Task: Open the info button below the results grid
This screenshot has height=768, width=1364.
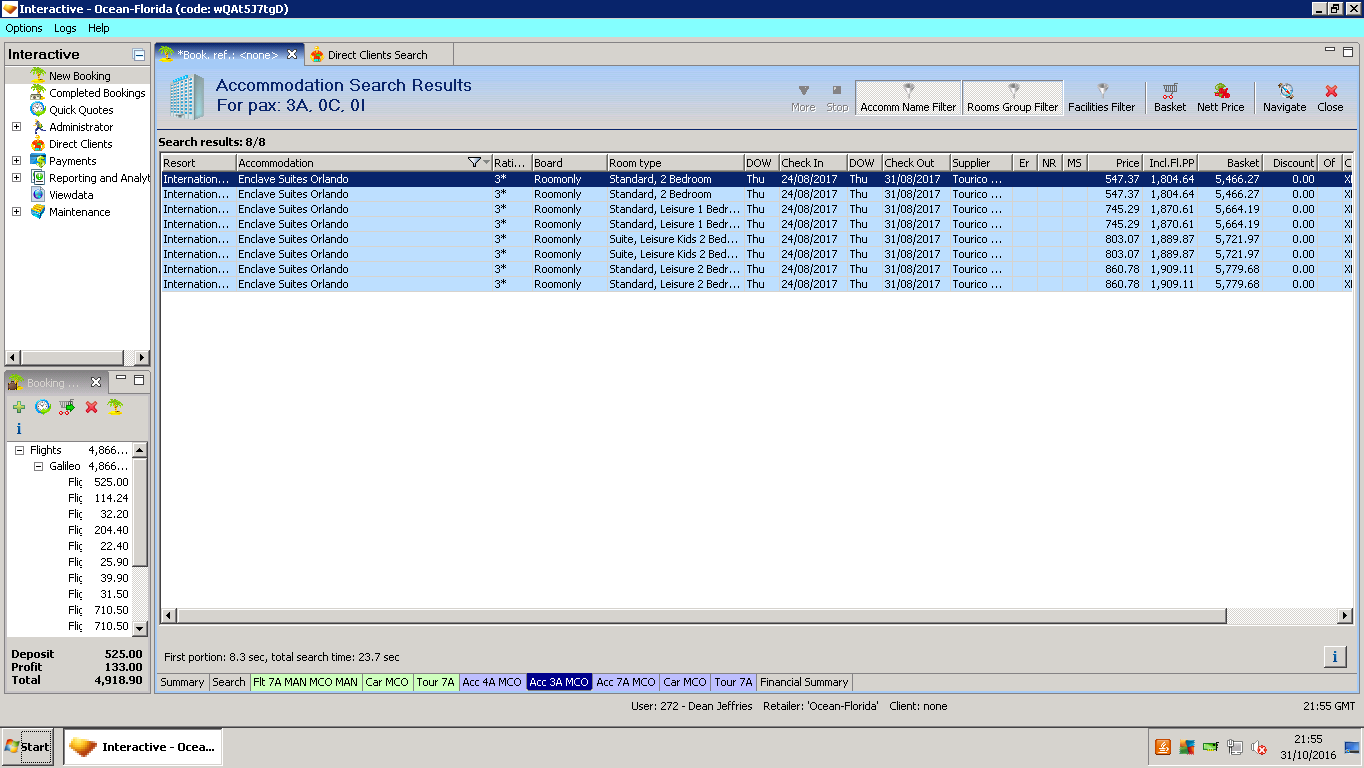Action: [1334, 656]
